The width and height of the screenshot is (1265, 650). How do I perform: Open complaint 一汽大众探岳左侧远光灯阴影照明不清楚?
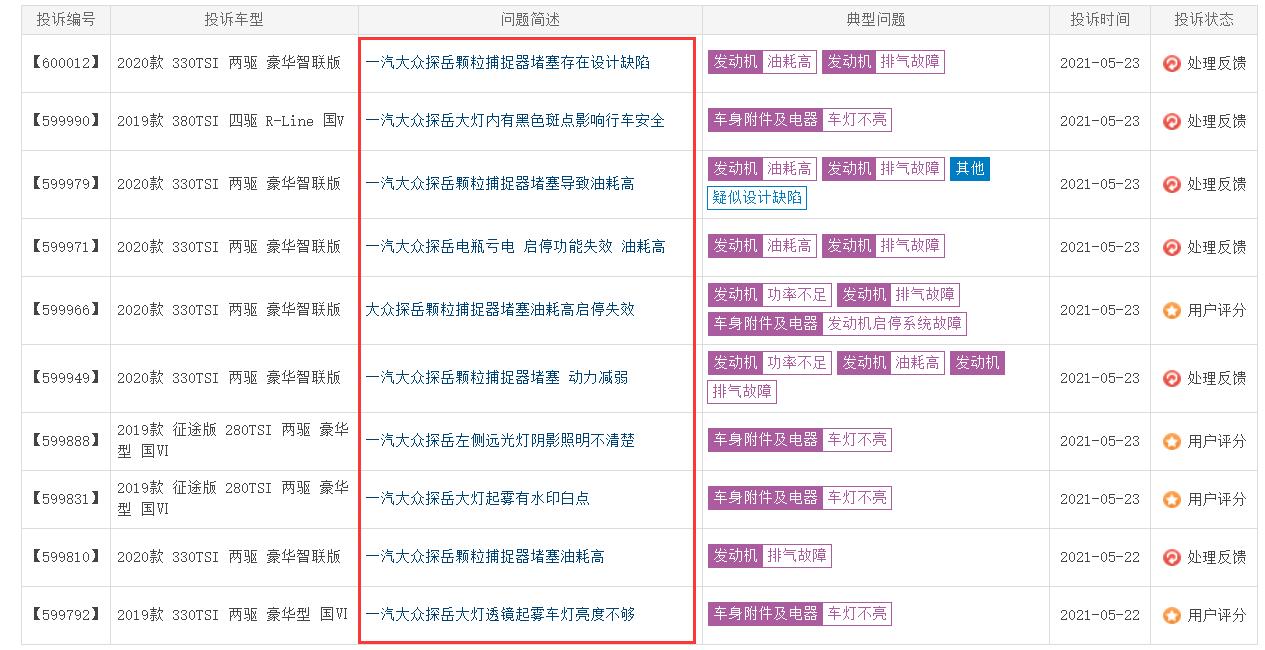point(500,441)
